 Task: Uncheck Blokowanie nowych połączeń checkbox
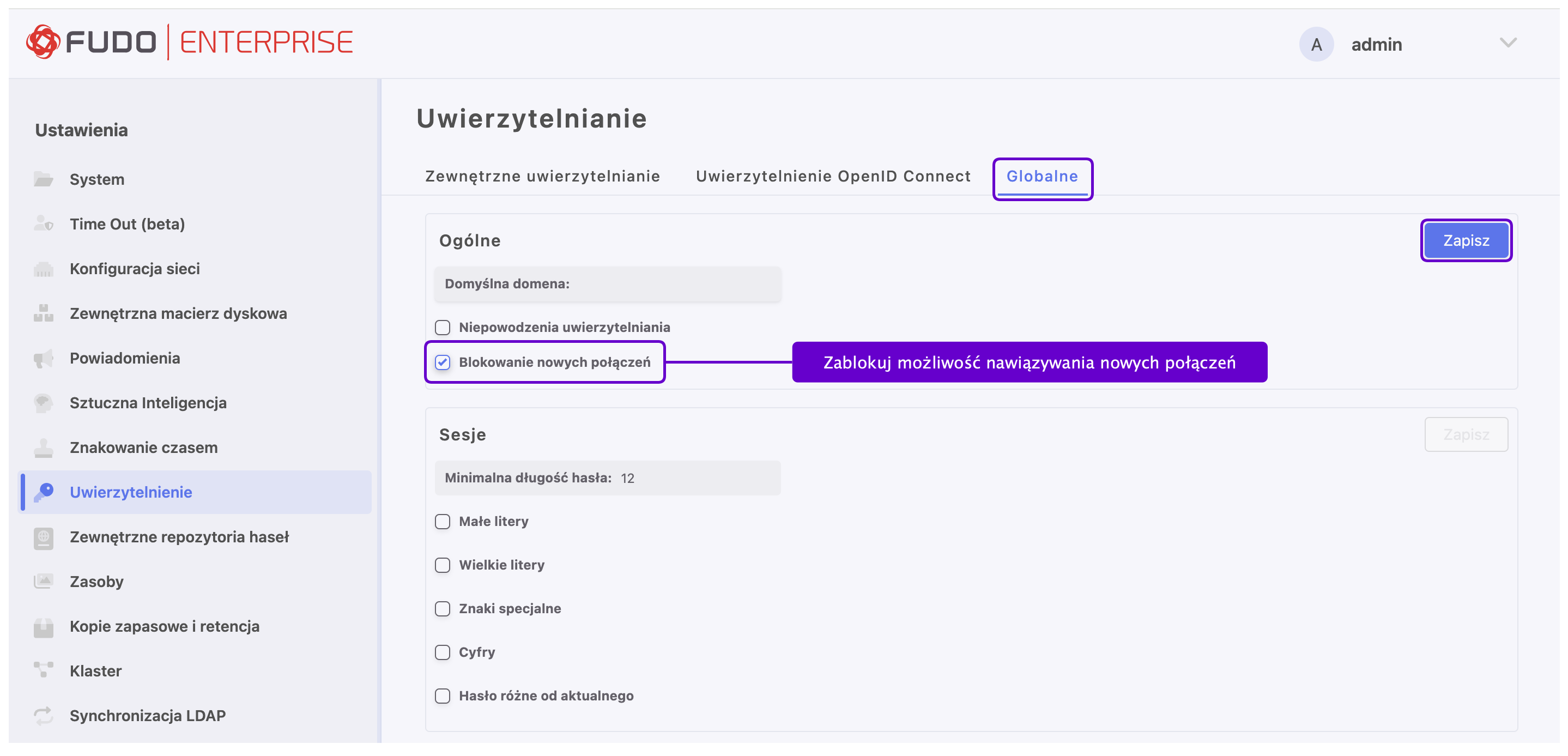pyautogui.click(x=443, y=363)
